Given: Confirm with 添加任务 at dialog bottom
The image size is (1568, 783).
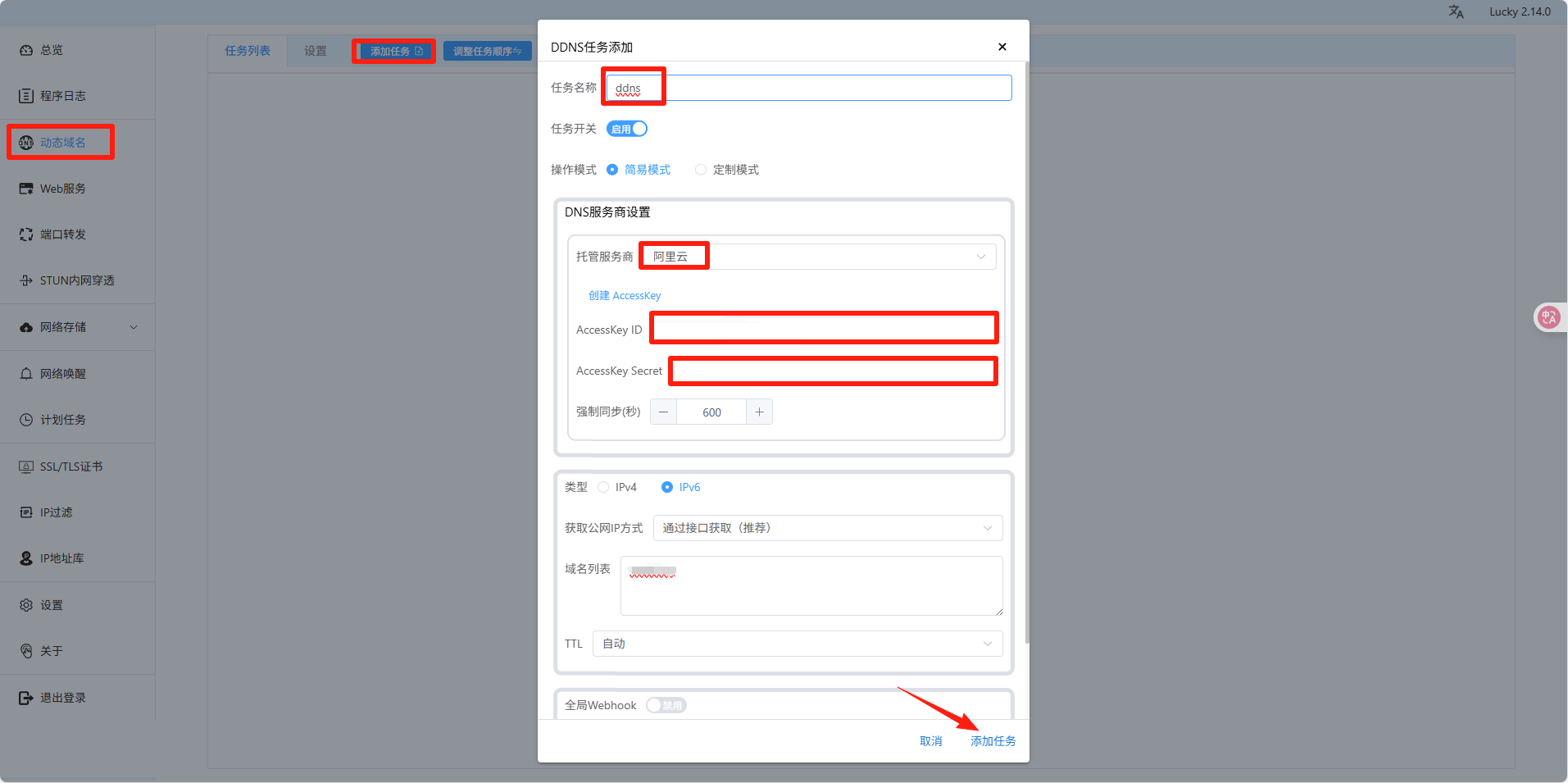Looking at the screenshot, I should pyautogui.click(x=993, y=741).
